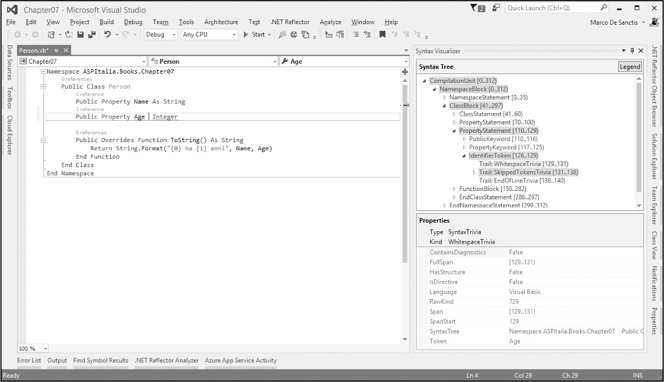Viewport: 664px width, 382px height.
Task: Click the bookmark toggle icon in toolbar
Action: click(382, 35)
